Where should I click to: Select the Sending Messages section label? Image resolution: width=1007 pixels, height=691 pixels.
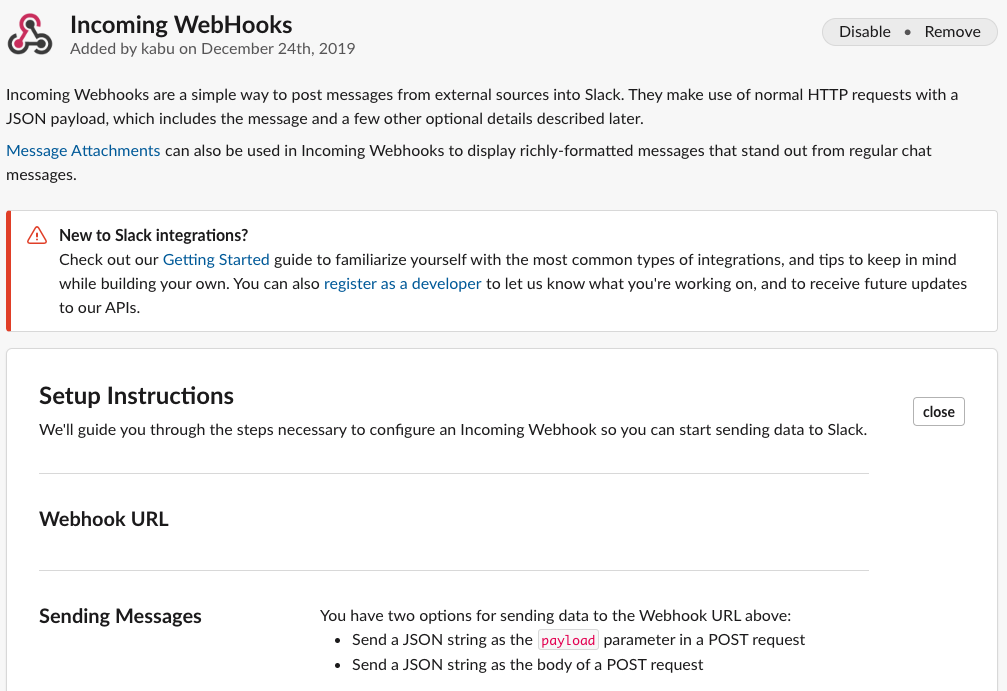pyautogui.click(x=120, y=616)
